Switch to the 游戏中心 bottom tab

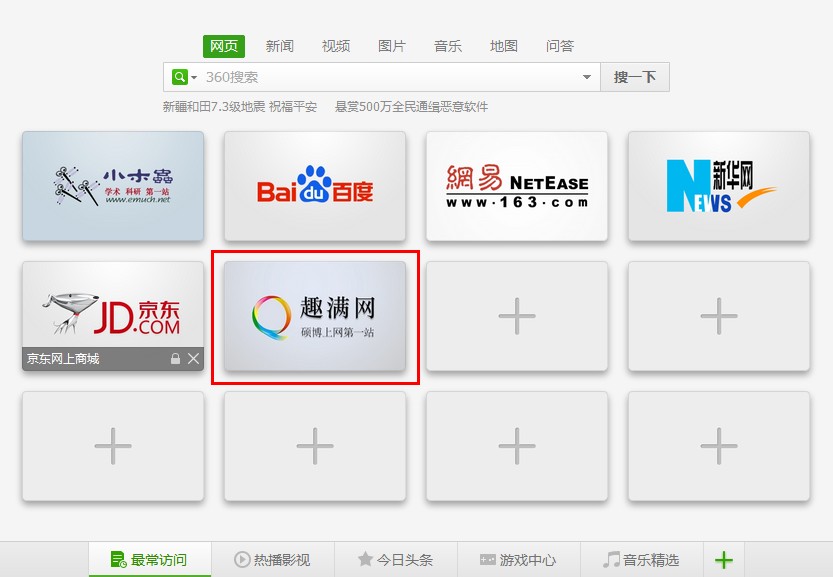tap(518, 559)
